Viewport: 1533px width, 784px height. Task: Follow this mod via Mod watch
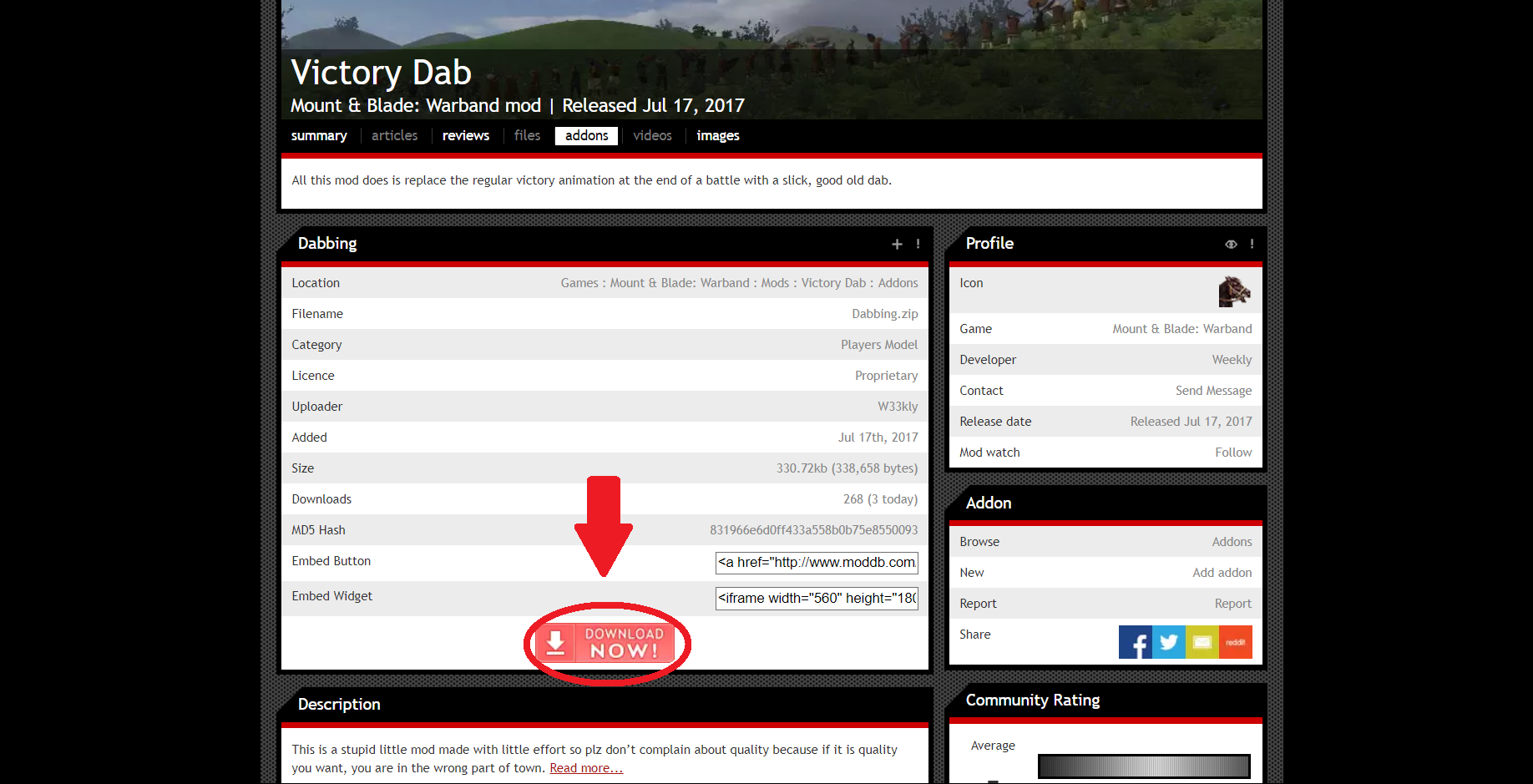click(x=1233, y=453)
